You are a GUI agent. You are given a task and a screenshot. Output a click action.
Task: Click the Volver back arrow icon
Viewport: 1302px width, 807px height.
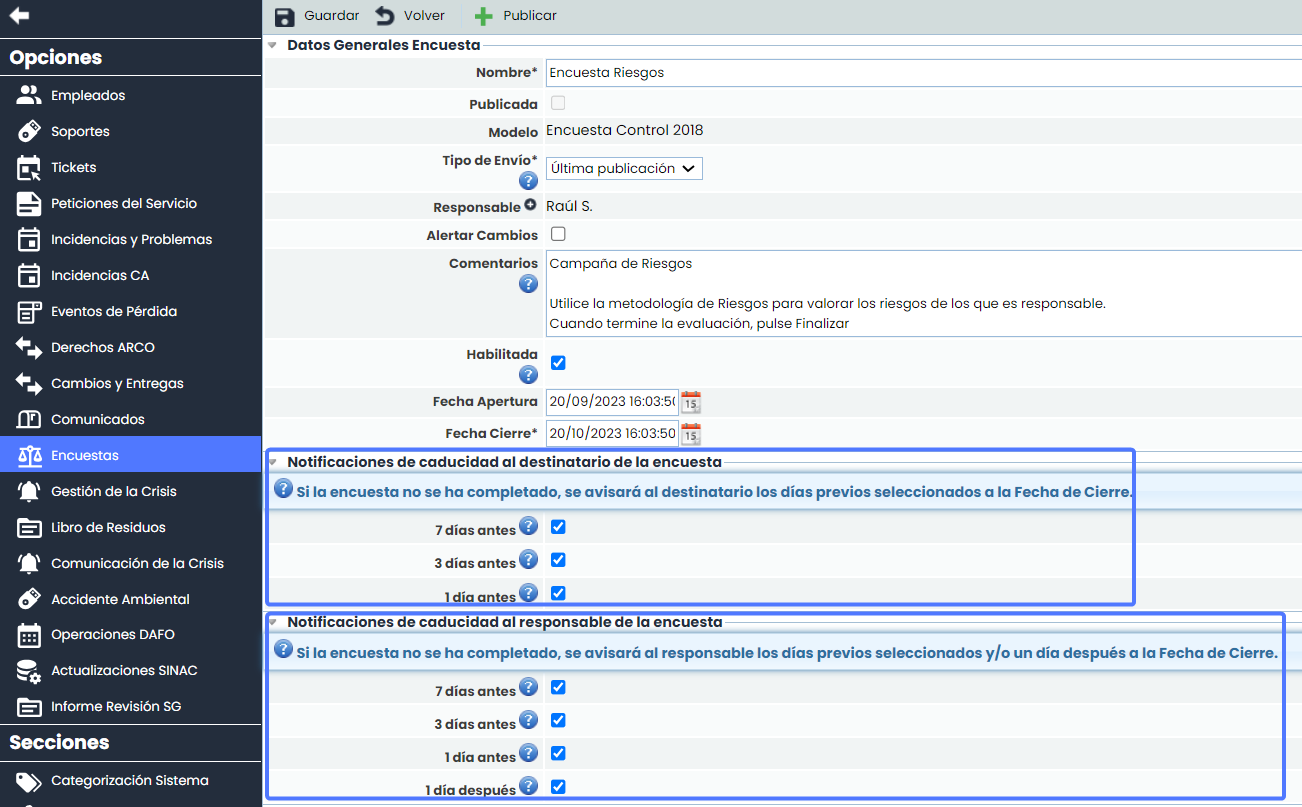point(385,16)
